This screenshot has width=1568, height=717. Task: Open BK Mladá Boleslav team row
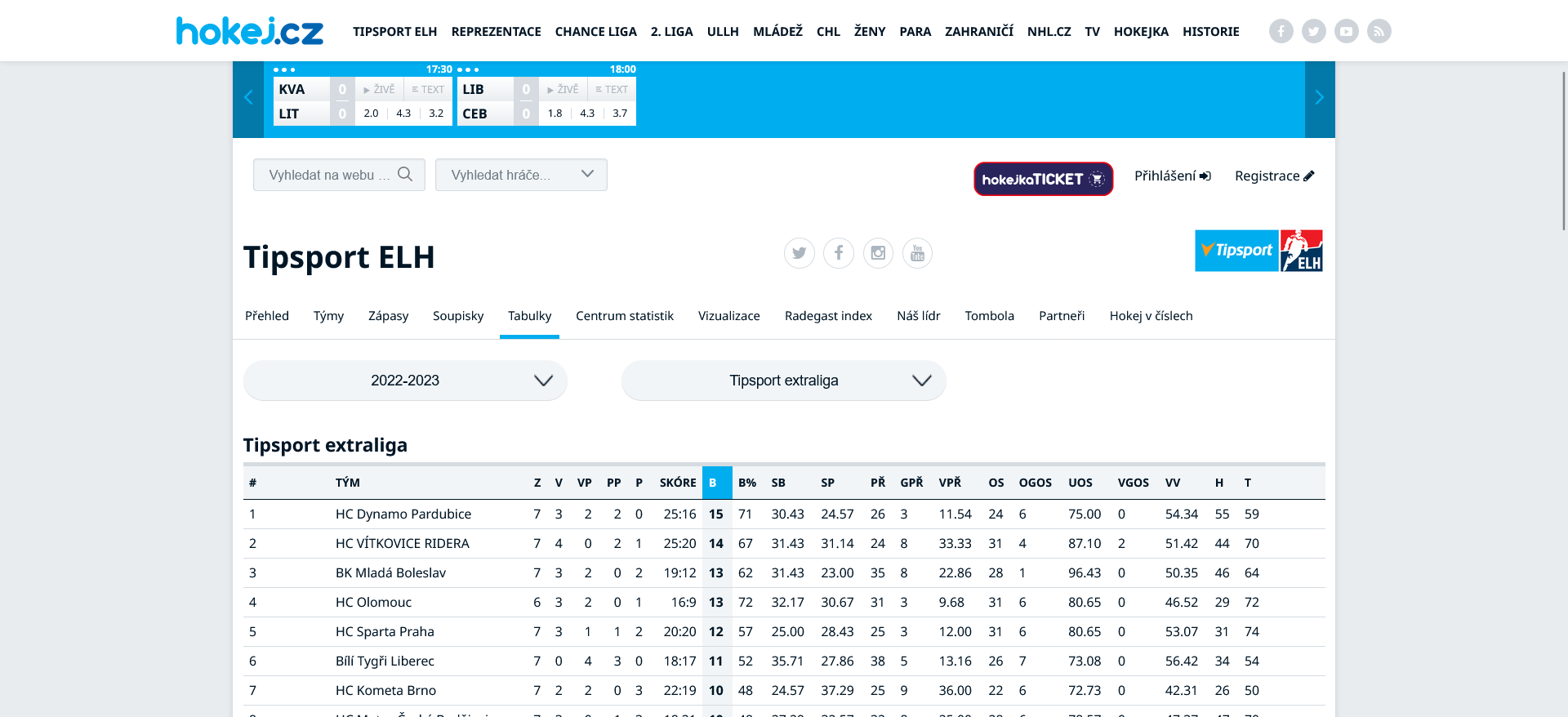pos(784,573)
